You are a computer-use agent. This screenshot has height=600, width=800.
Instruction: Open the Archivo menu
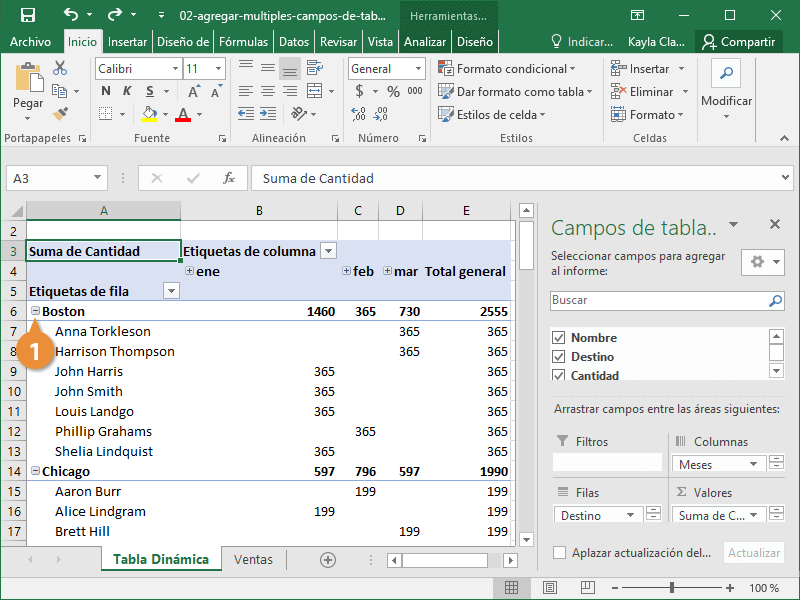pyautogui.click(x=30, y=42)
